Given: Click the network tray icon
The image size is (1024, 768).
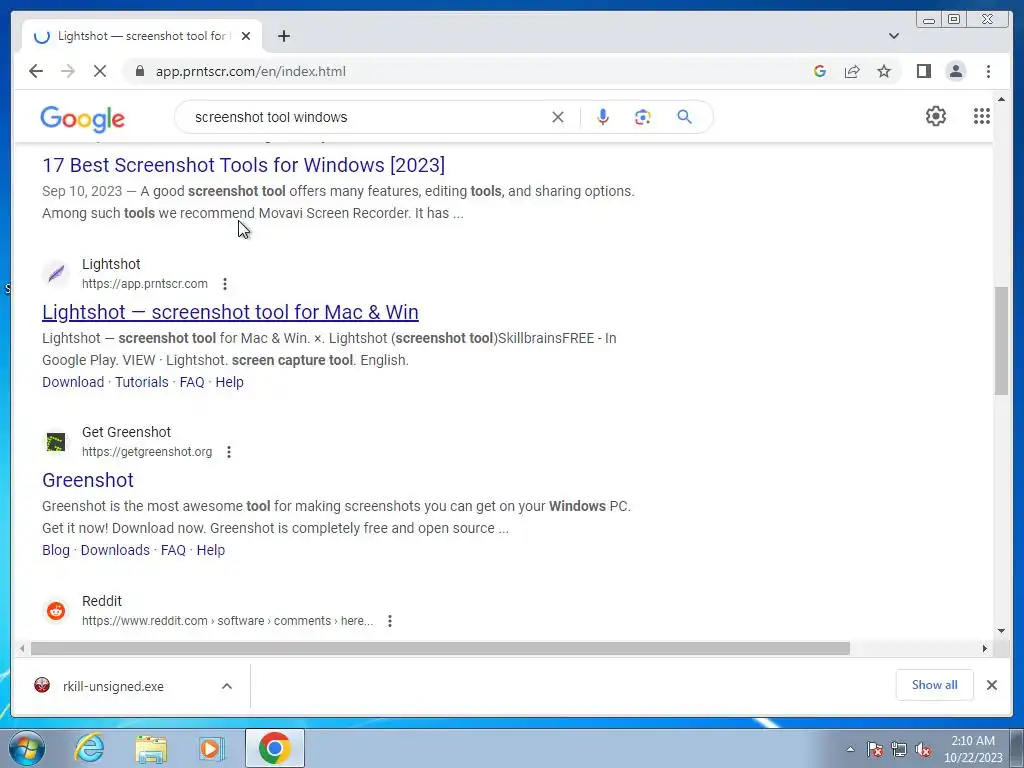Looking at the screenshot, I should [x=899, y=750].
